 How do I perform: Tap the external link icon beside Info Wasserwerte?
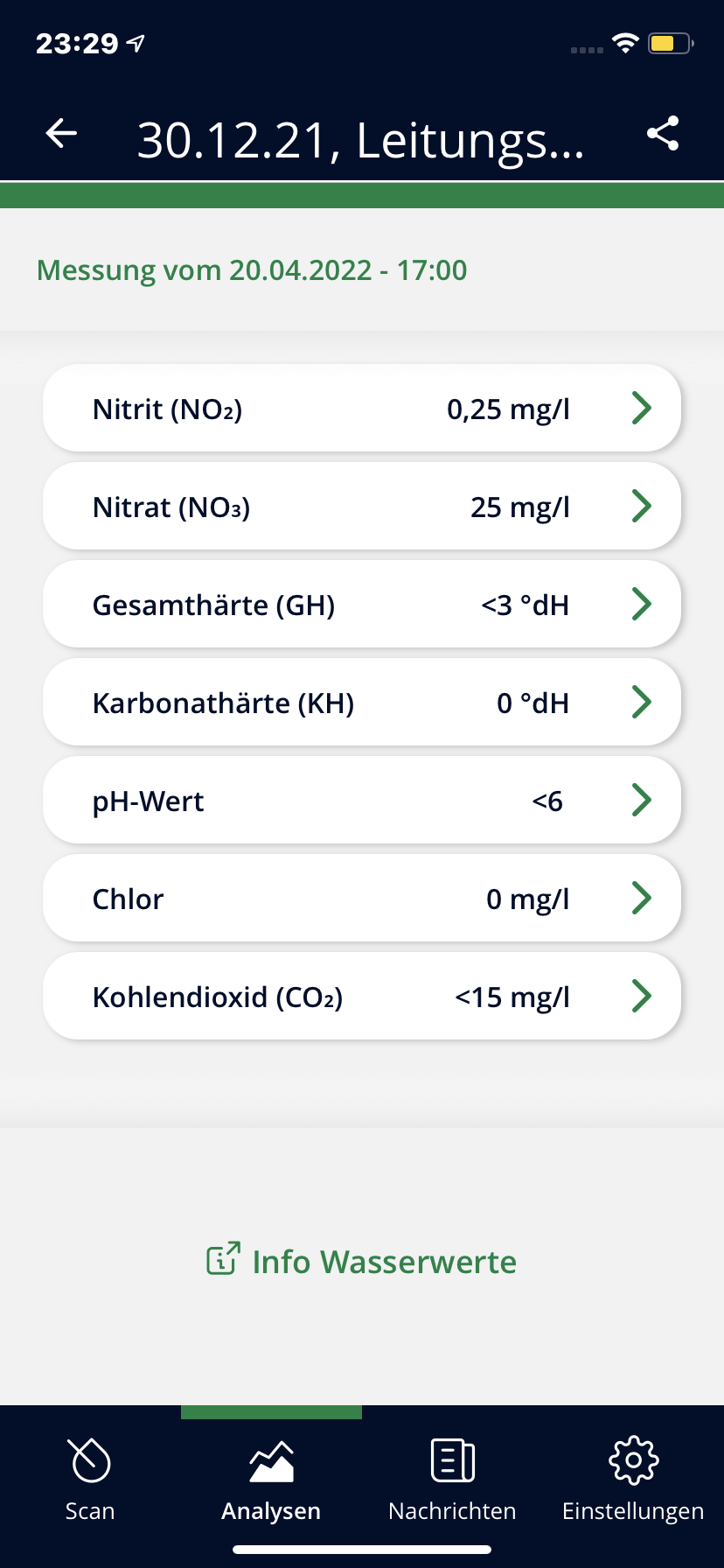pos(223,1259)
